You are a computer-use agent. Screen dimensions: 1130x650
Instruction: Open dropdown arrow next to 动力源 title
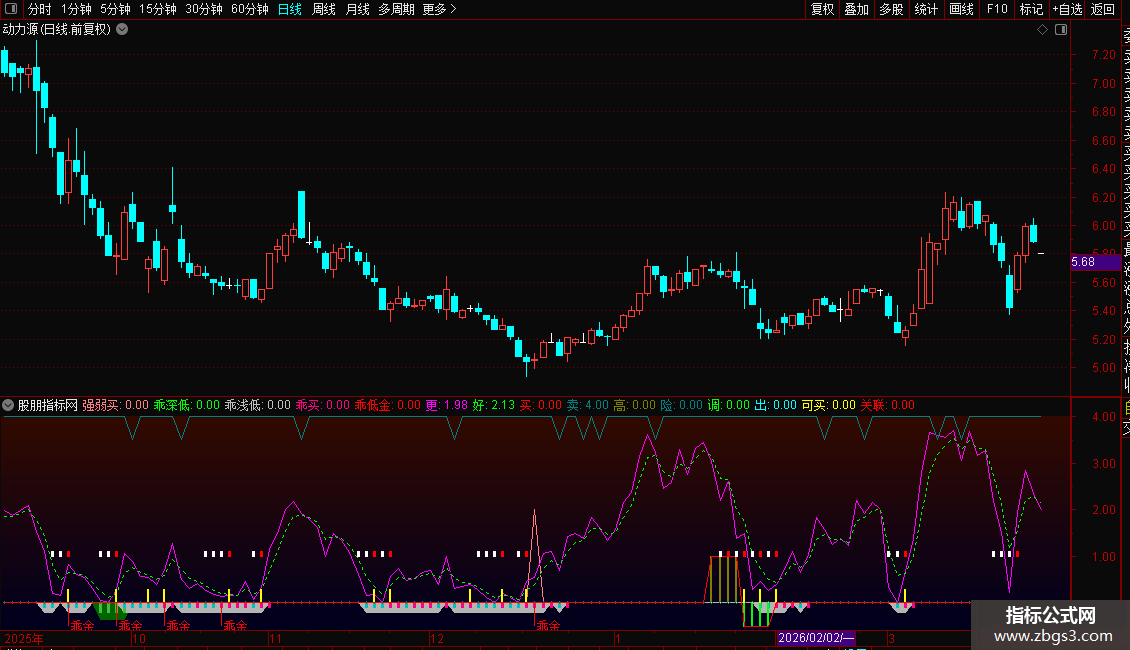click(x=122, y=30)
